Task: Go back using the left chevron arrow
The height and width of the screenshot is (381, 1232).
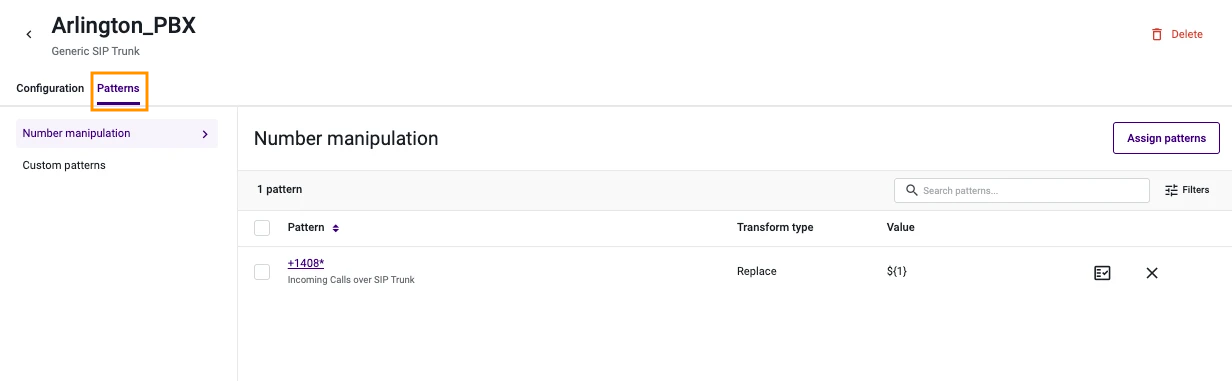Action: pyautogui.click(x=28, y=35)
